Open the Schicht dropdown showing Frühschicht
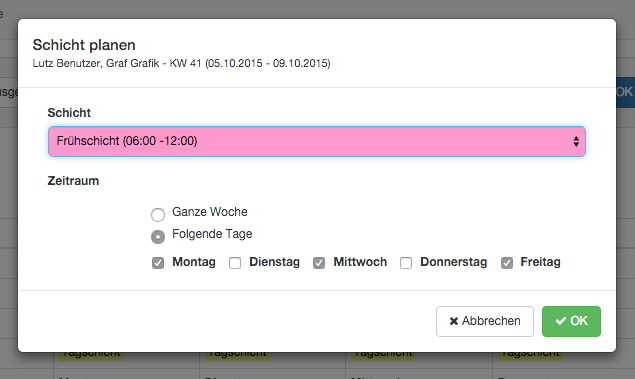 tap(317, 141)
